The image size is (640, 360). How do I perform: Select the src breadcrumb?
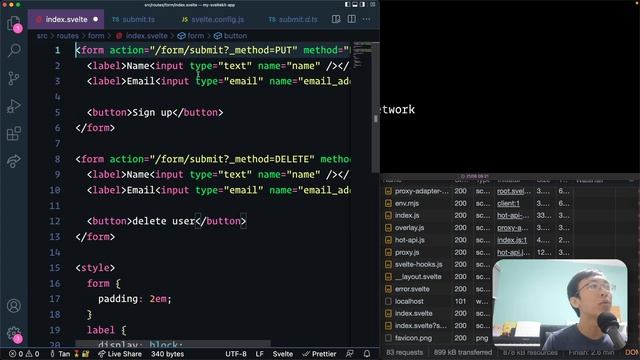[x=42, y=36]
